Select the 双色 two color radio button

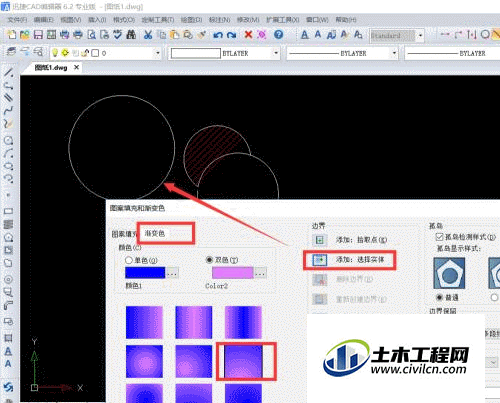209,260
